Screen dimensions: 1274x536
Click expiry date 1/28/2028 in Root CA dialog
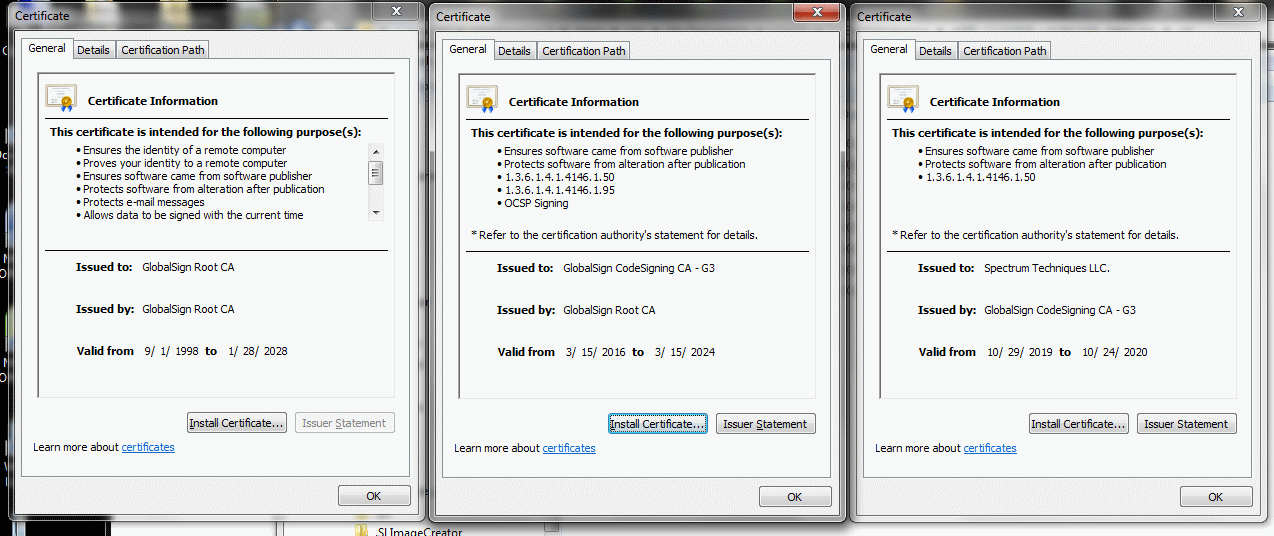tap(258, 351)
